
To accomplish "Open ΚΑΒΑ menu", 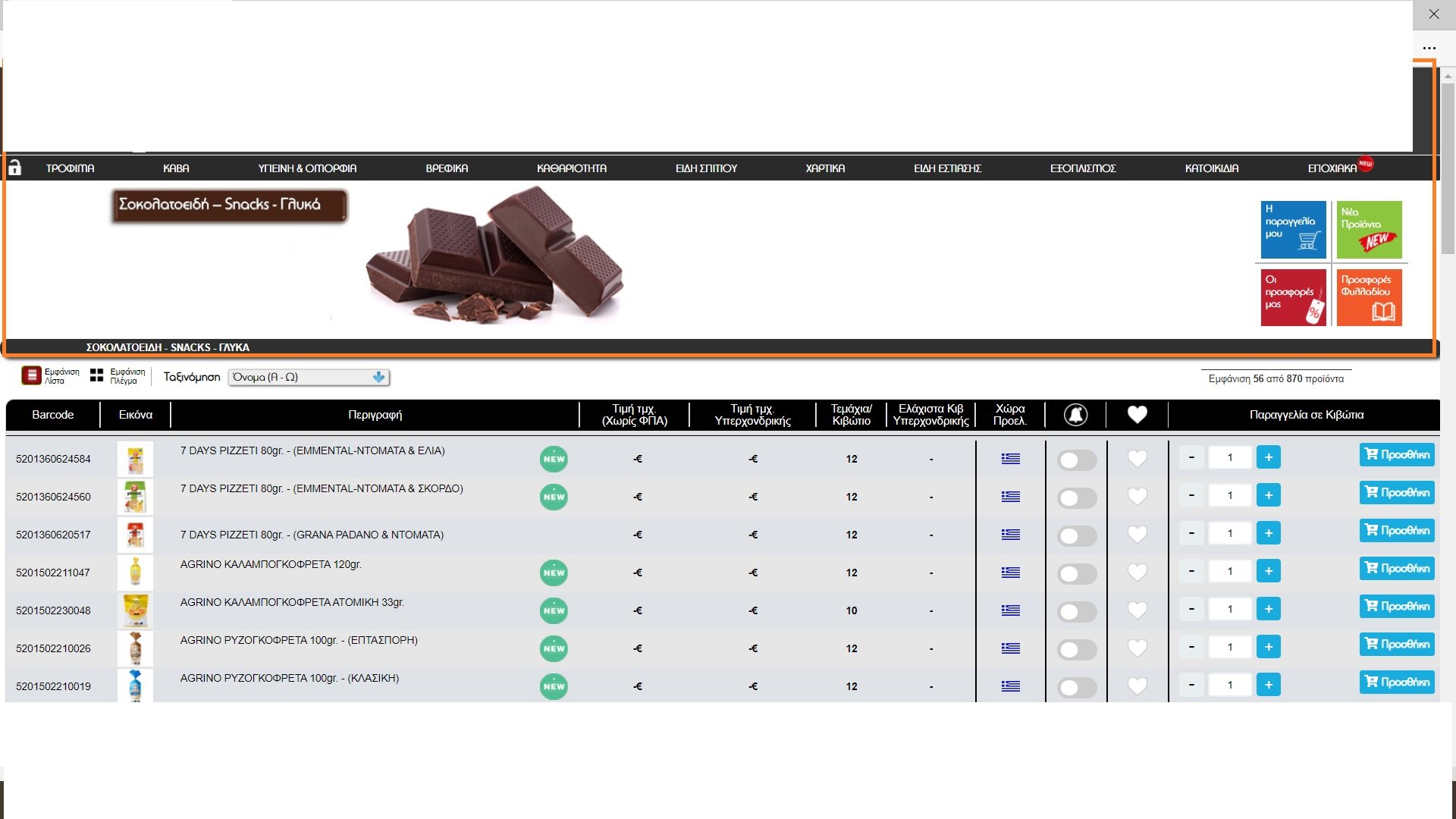I will (x=176, y=168).
